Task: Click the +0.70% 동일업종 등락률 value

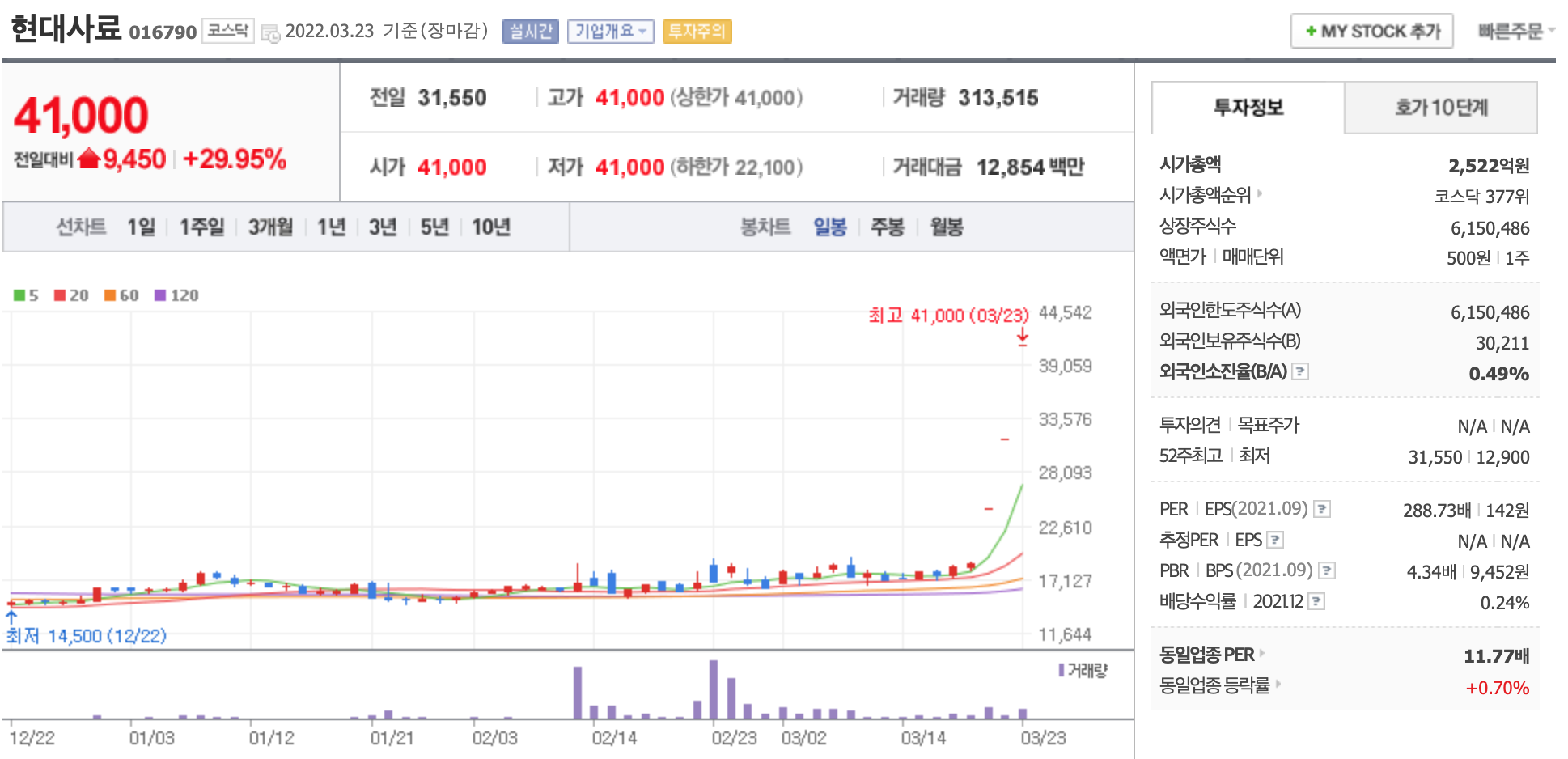Action: [1498, 689]
